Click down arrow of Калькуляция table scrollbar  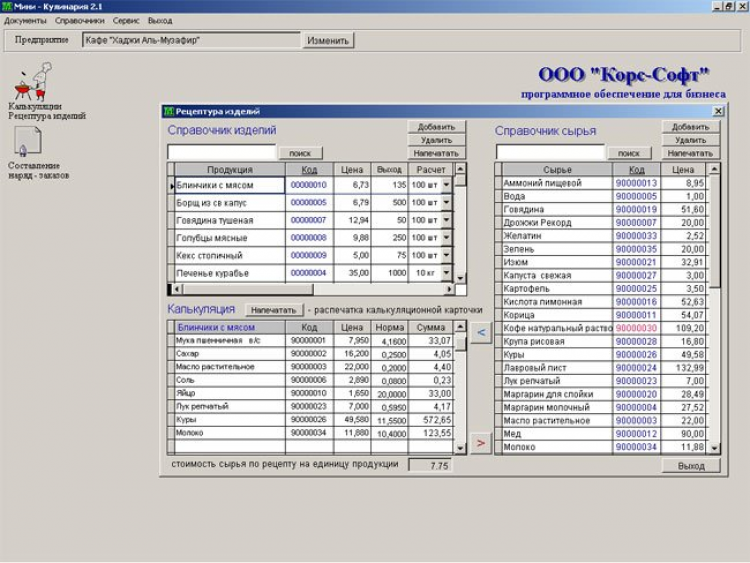pyautogui.click(x=460, y=448)
